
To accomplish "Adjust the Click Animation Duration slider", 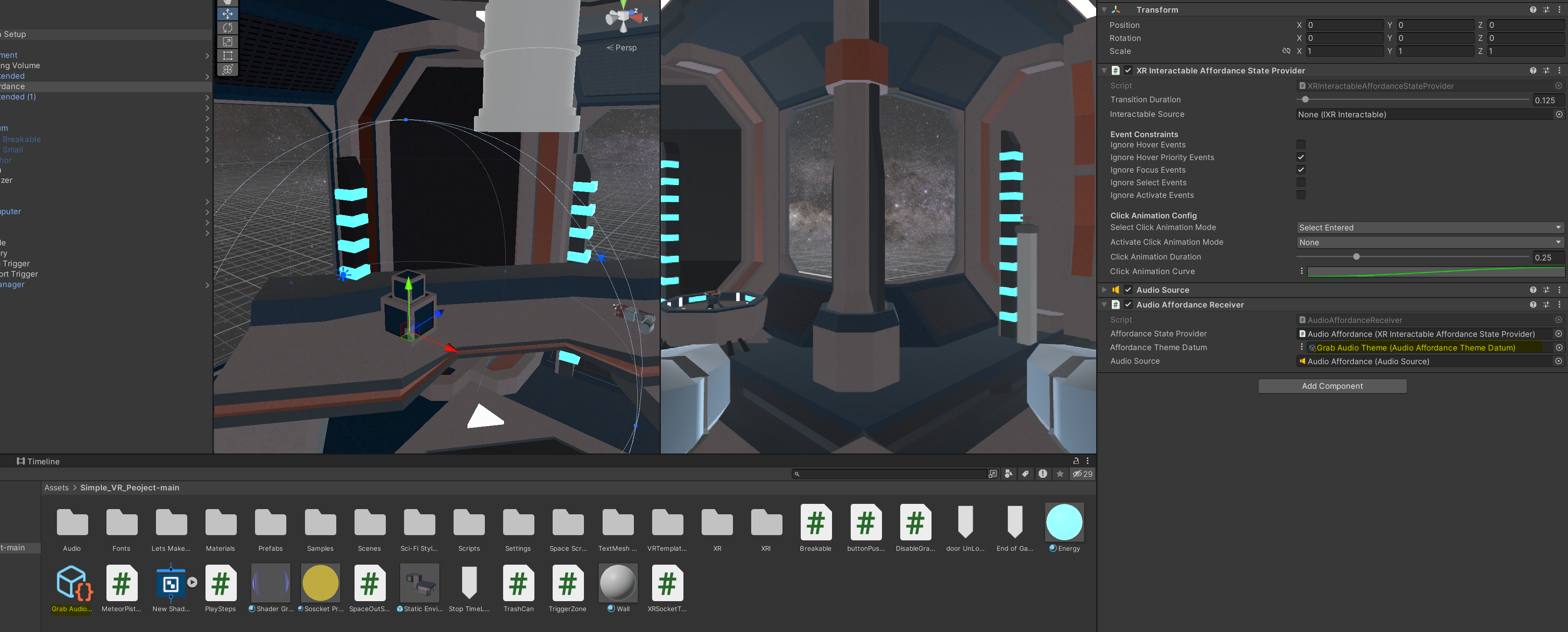I will (1356, 257).
